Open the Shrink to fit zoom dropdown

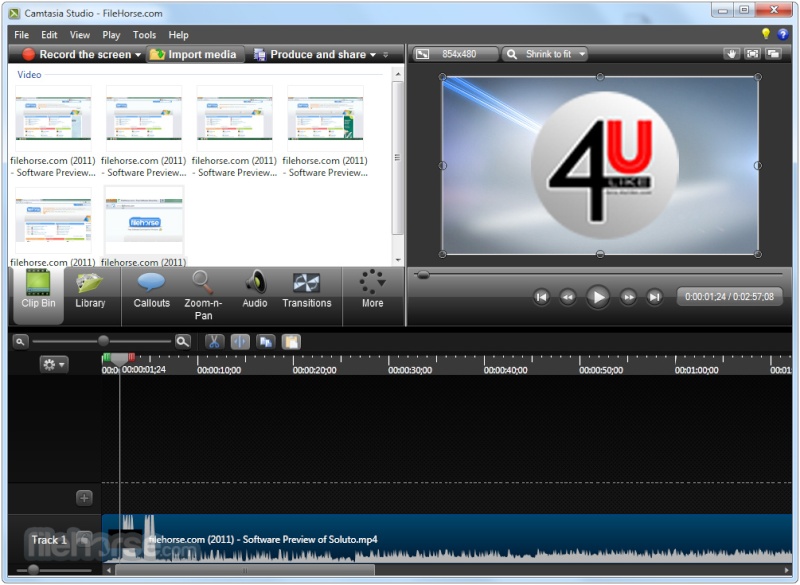[x=545, y=54]
